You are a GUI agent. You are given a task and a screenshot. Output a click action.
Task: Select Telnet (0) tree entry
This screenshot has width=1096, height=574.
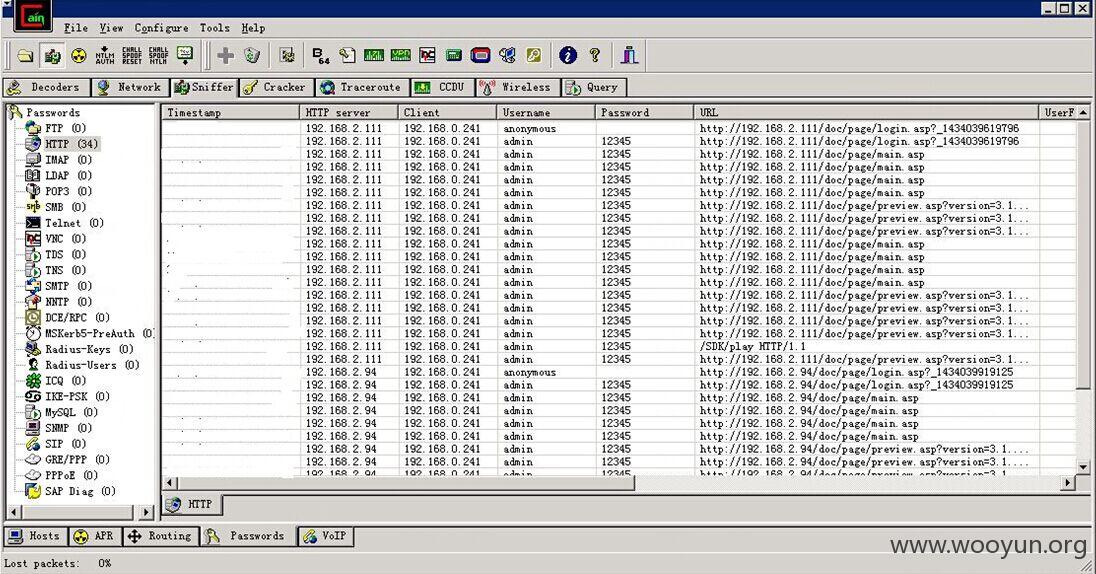click(74, 223)
